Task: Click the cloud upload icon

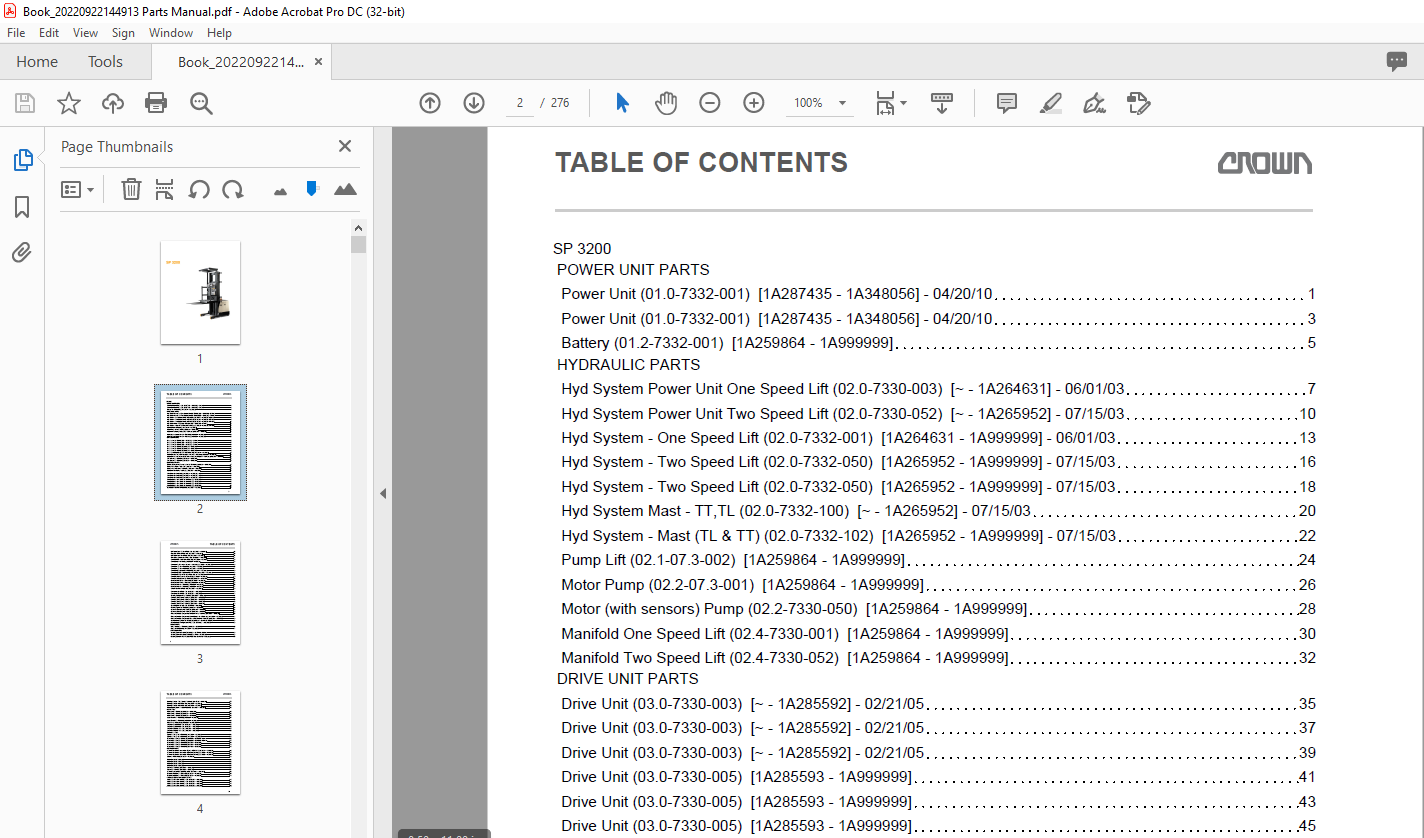Action: tap(113, 103)
